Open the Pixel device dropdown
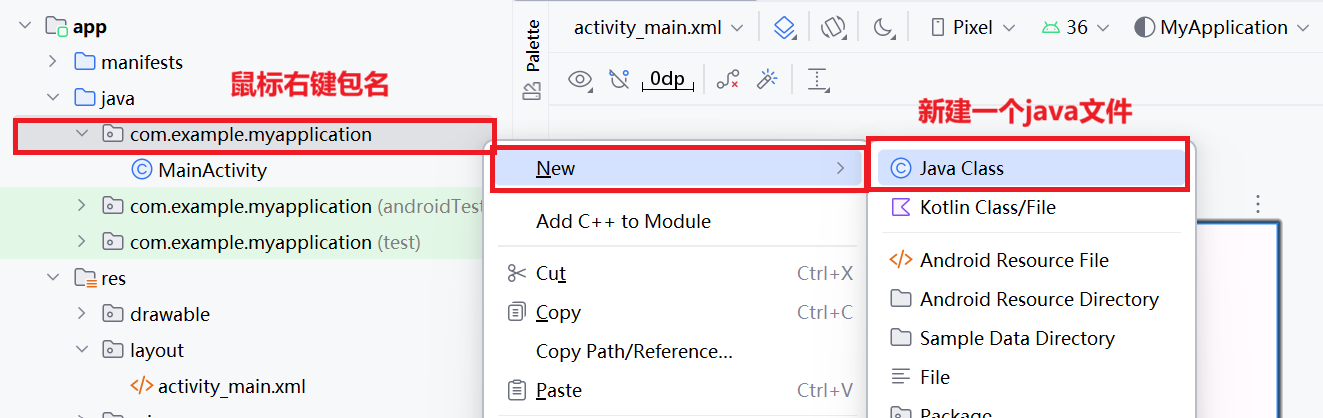The image size is (1323, 418). (x=972, y=28)
